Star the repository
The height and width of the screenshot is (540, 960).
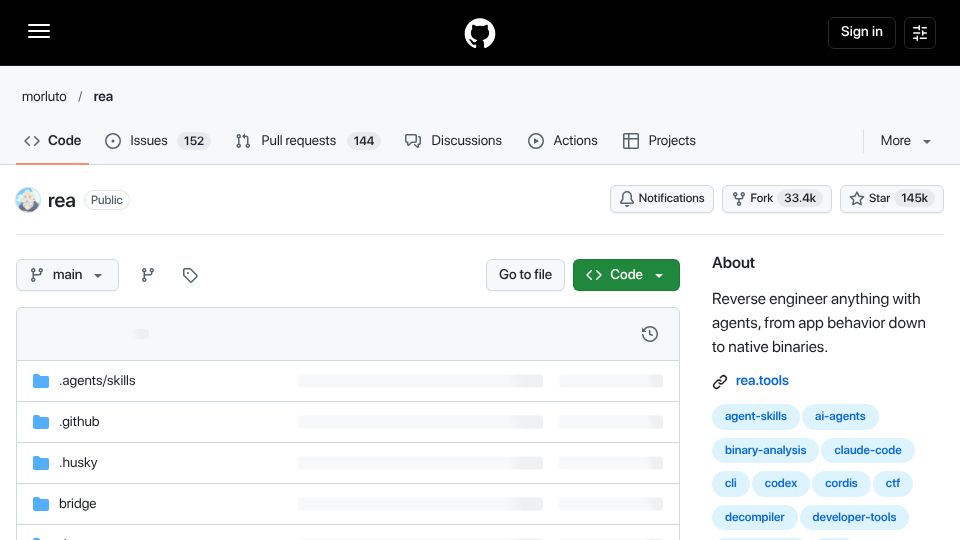point(891,199)
